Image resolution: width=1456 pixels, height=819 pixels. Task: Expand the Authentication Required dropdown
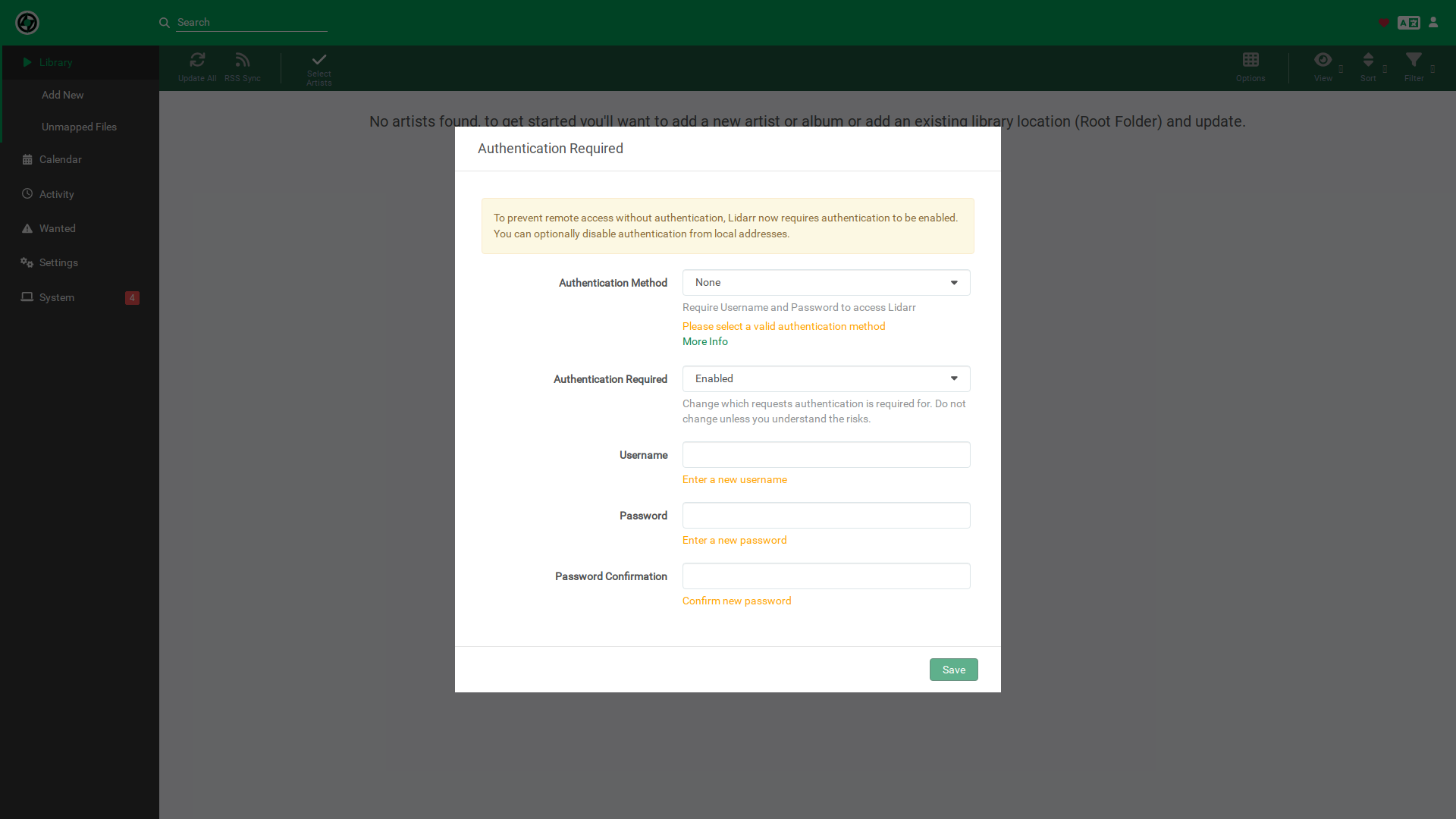[826, 379]
